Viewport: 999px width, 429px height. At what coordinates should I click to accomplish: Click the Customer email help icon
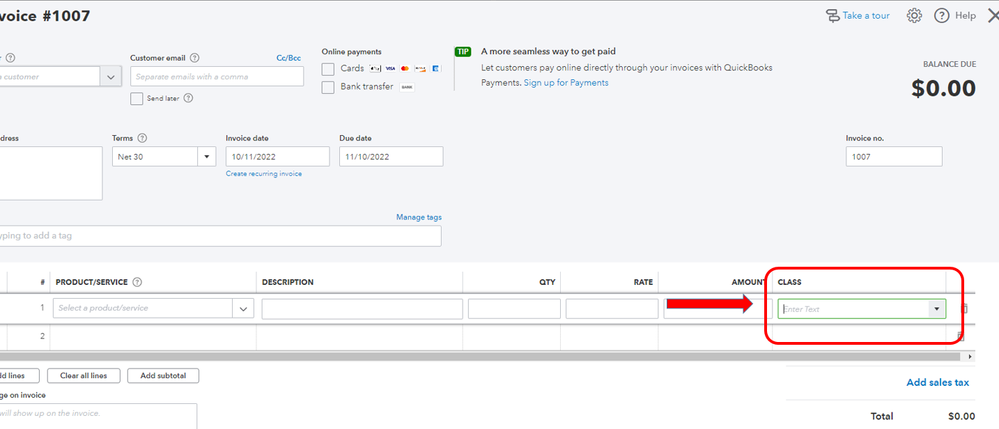(x=195, y=58)
